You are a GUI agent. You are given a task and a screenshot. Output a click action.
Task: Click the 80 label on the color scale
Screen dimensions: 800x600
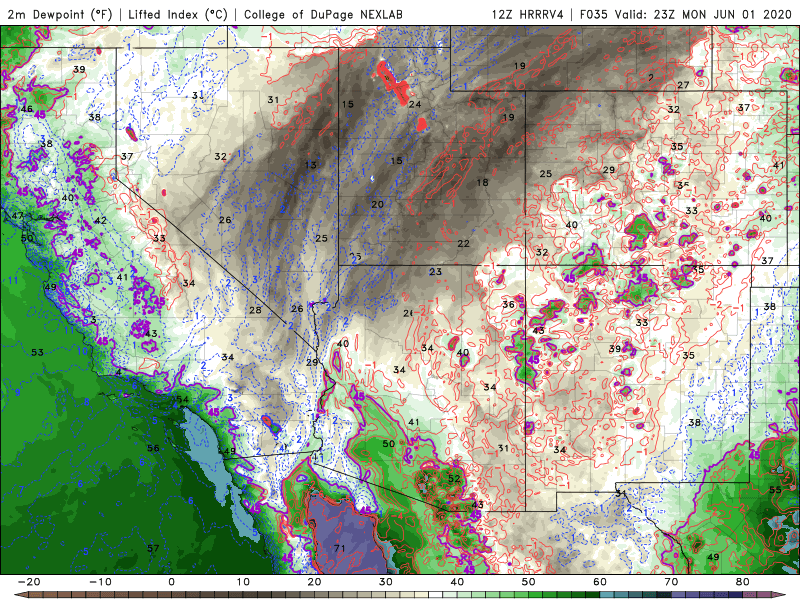point(743,581)
